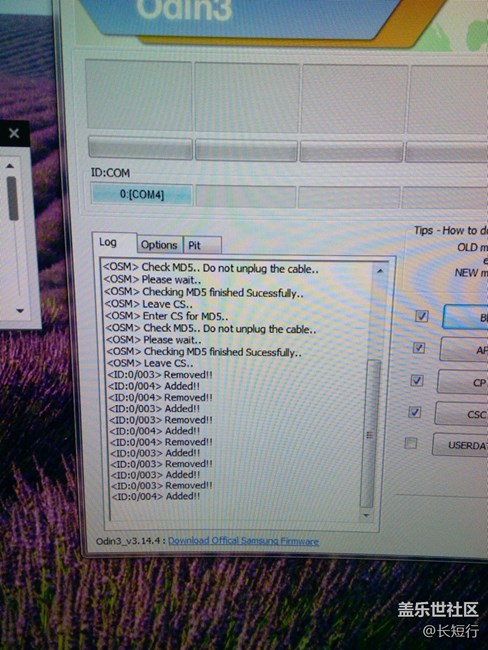Uncheck the BL file checkbox
Image resolution: width=488 pixels, height=650 pixels.
[422, 316]
